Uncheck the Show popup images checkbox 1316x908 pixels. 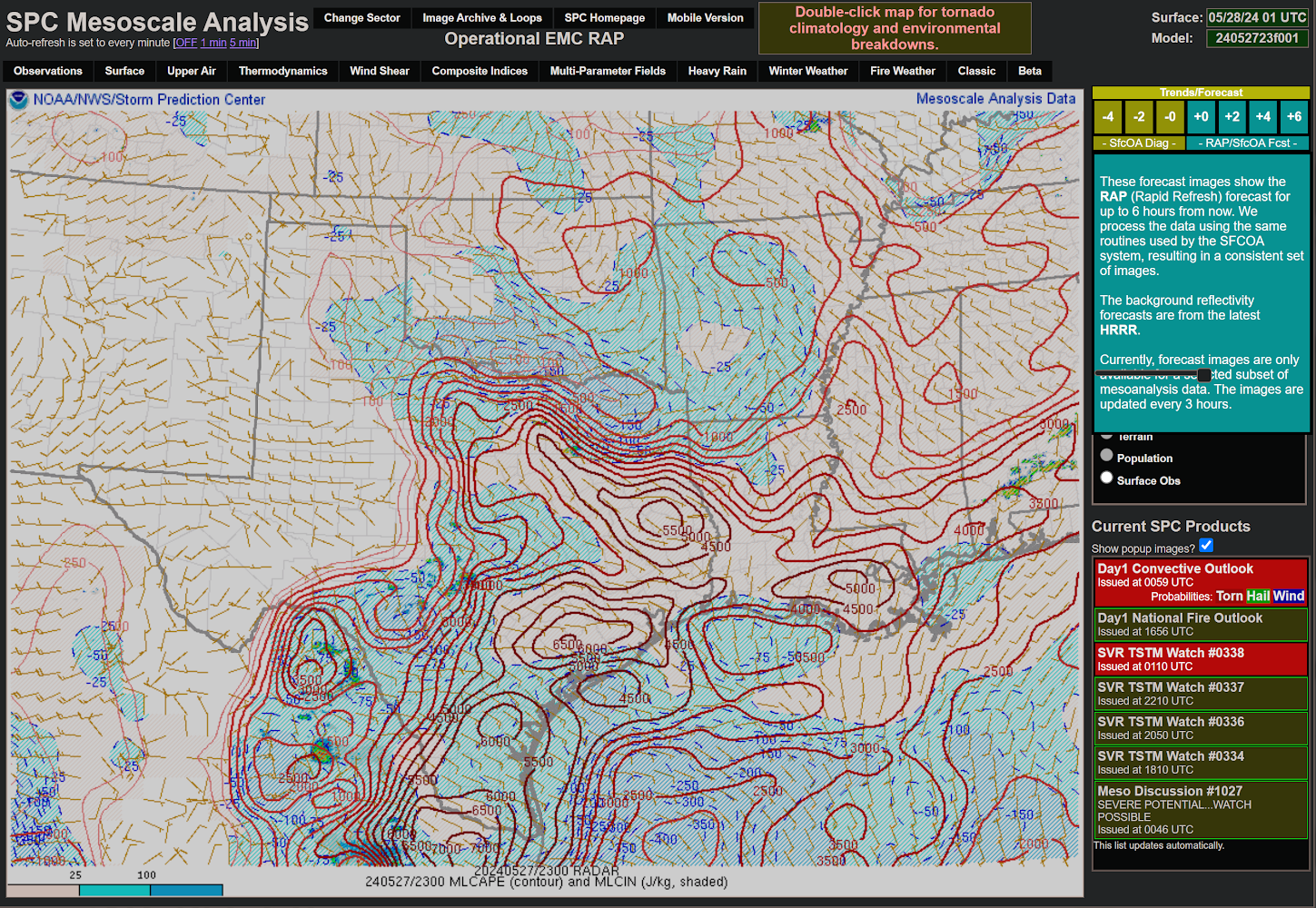1206,546
